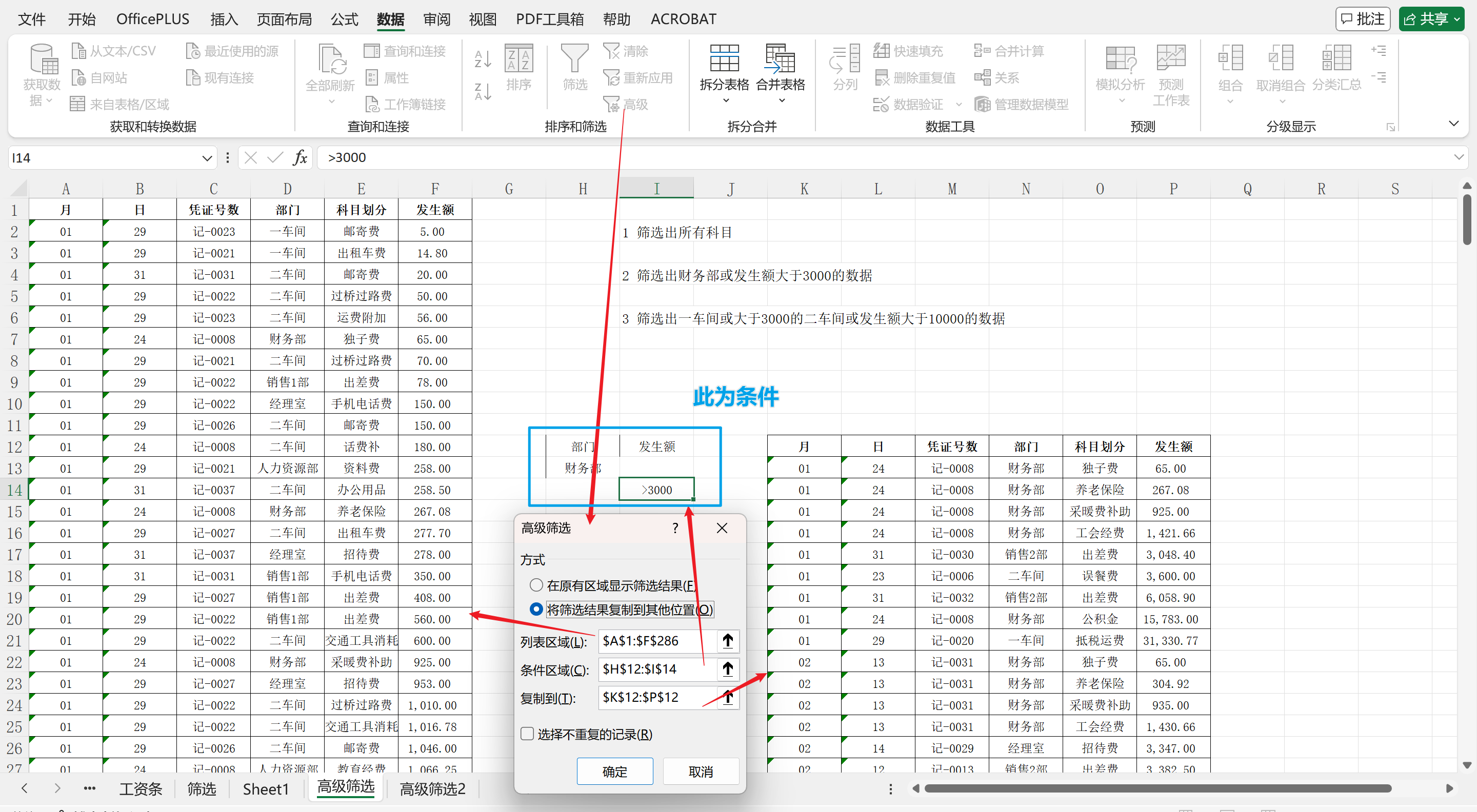Expand the Name Box dropdown arrow

[x=207, y=157]
